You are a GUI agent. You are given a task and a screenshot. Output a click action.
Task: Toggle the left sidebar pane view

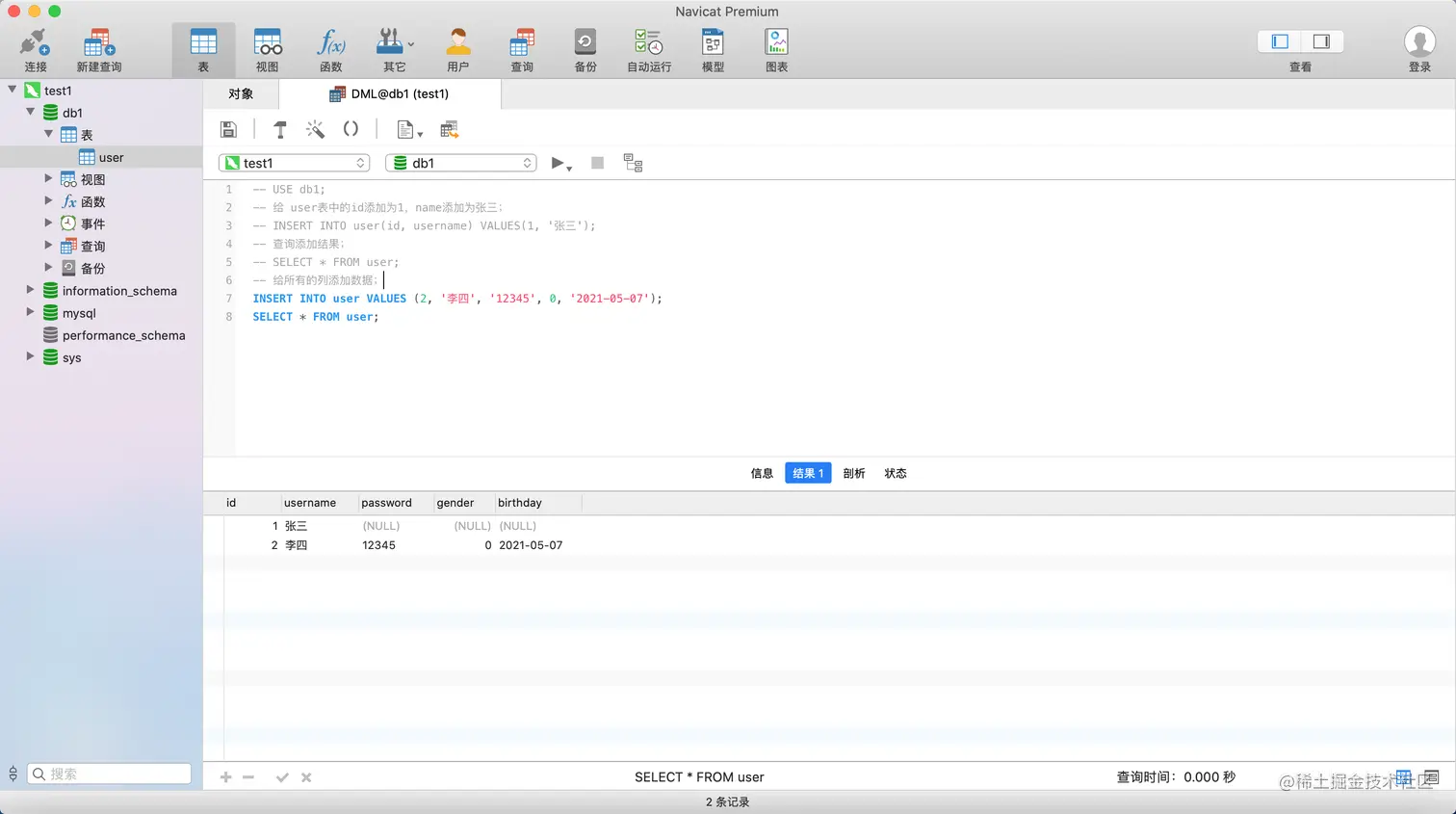pyautogui.click(x=1280, y=41)
